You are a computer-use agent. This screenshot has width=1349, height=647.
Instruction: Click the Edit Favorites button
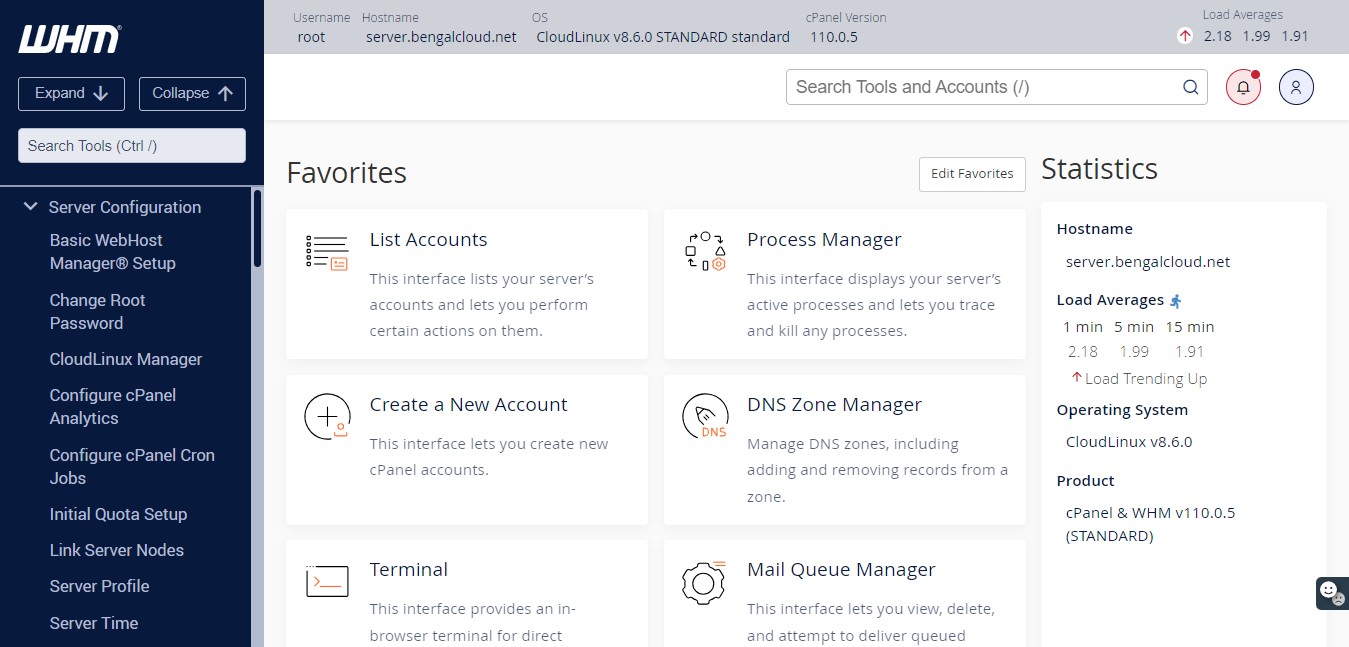tap(971, 173)
